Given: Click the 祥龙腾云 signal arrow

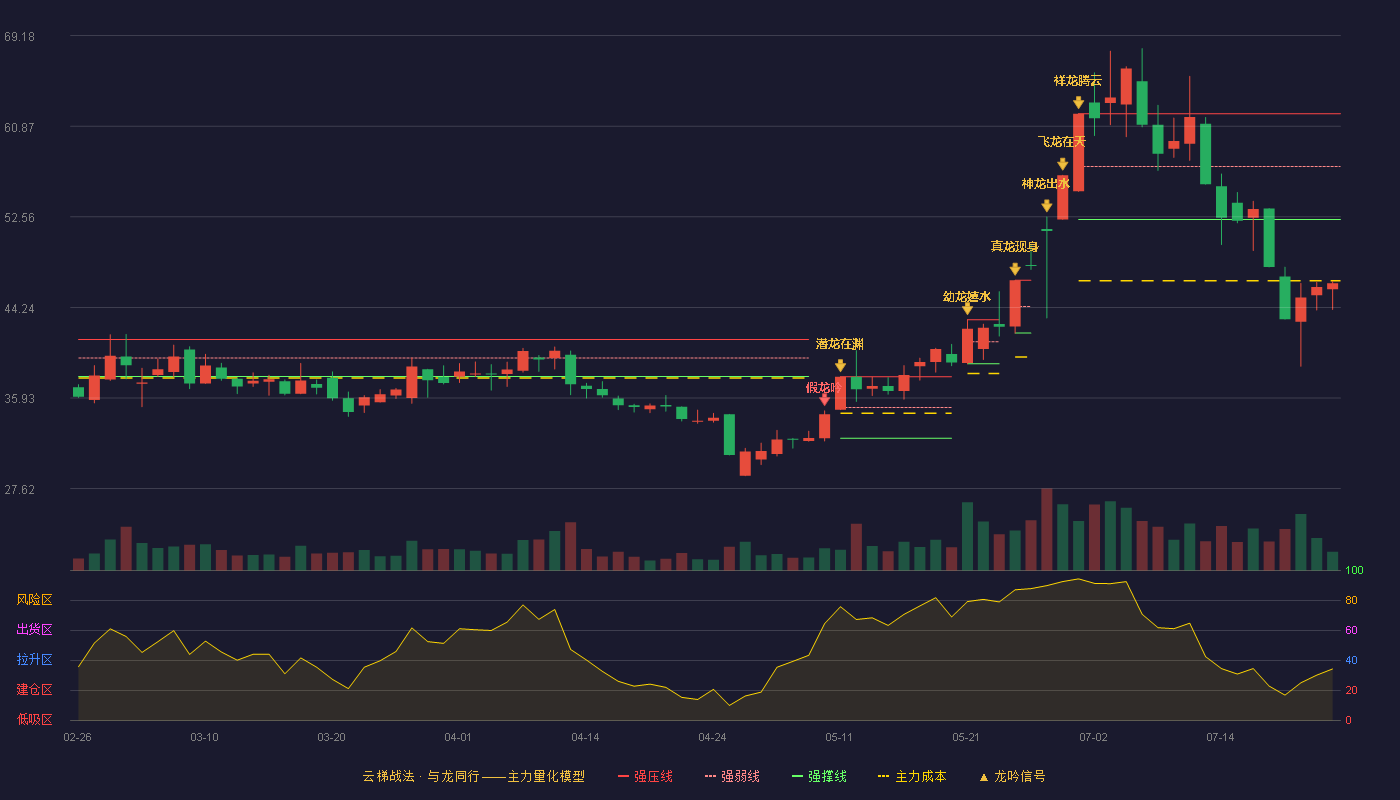Looking at the screenshot, I should pyautogui.click(x=1078, y=102).
